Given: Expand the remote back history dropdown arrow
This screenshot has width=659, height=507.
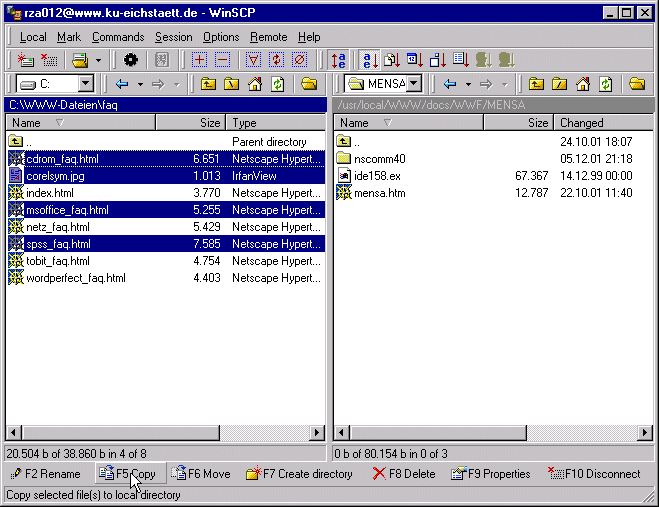Looking at the screenshot, I should click(468, 84).
